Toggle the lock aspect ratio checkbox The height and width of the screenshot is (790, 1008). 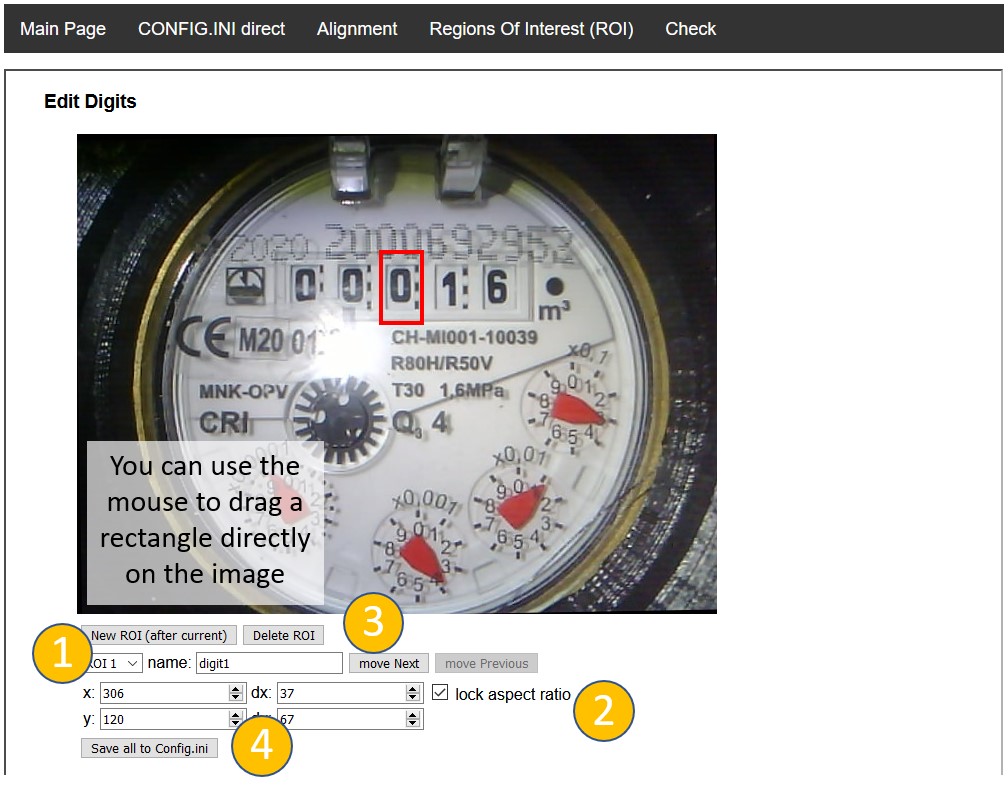coord(441,693)
